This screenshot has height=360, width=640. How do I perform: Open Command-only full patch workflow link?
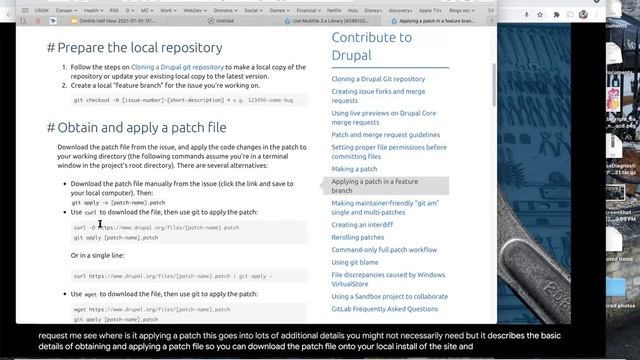[384, 250]
